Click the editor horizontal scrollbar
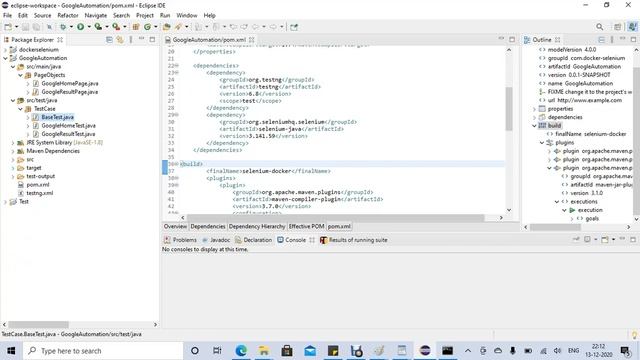Image resolution: width=640 pixels, height=360 pixels. 335,218
